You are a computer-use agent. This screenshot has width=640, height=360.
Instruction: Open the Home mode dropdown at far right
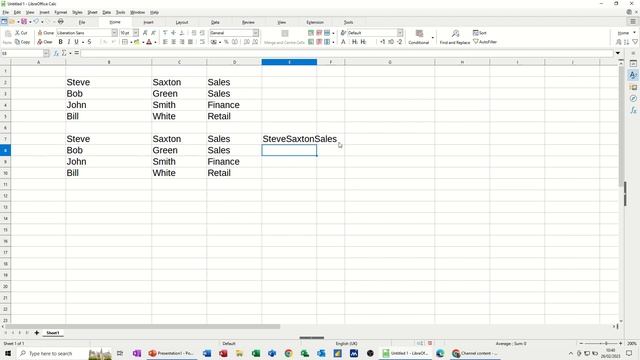coord(634,33)
